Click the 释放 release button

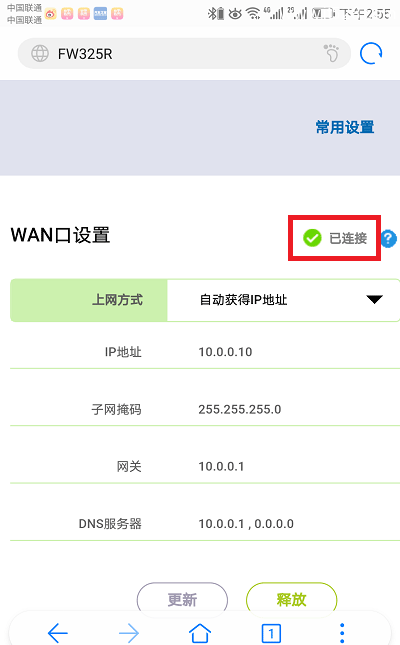(x=291, y=599)
